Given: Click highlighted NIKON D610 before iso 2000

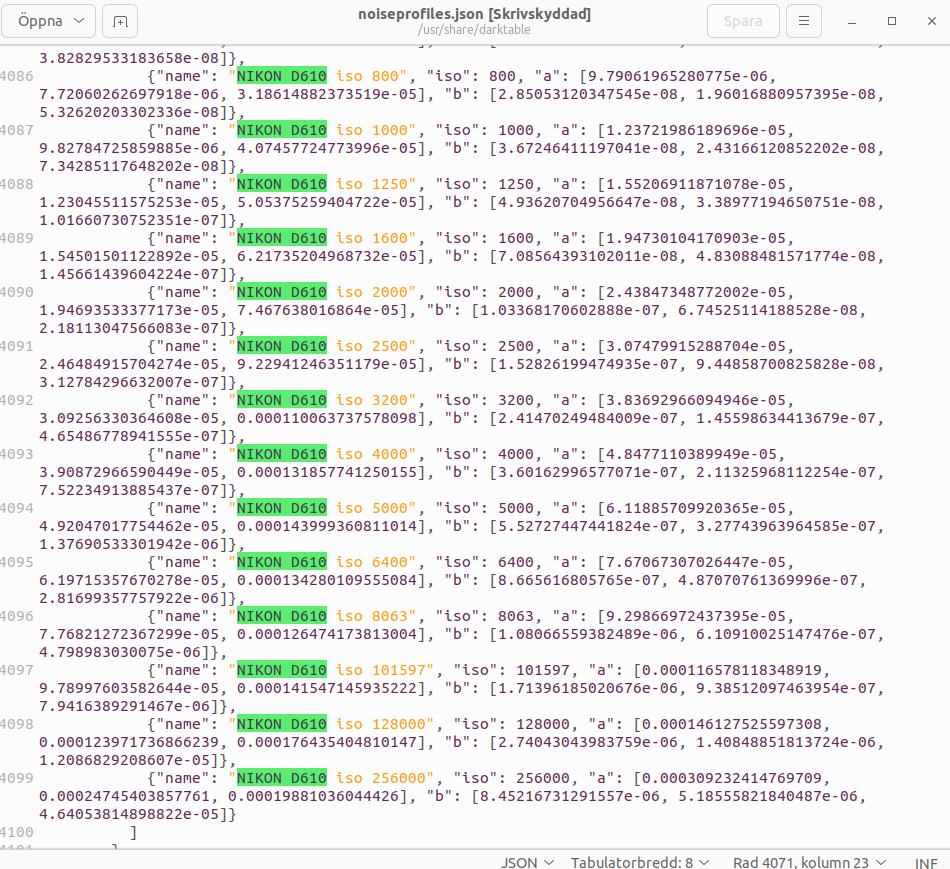Looking at the screenshot, I should [282, 291].
